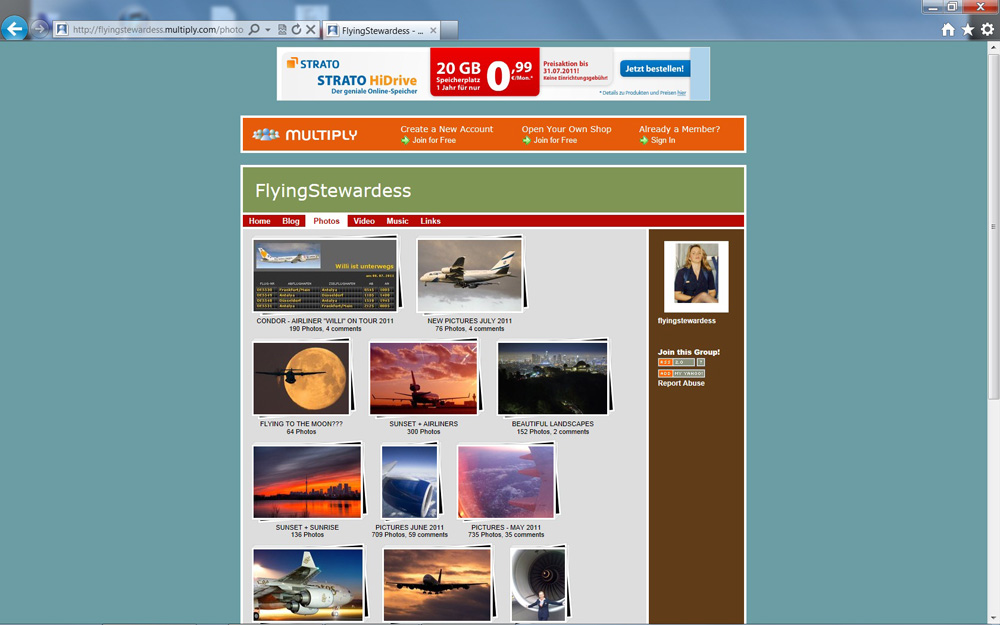Click the refresh page icon in address bar
1000x625 pixels.
click(x=297, y=30)
